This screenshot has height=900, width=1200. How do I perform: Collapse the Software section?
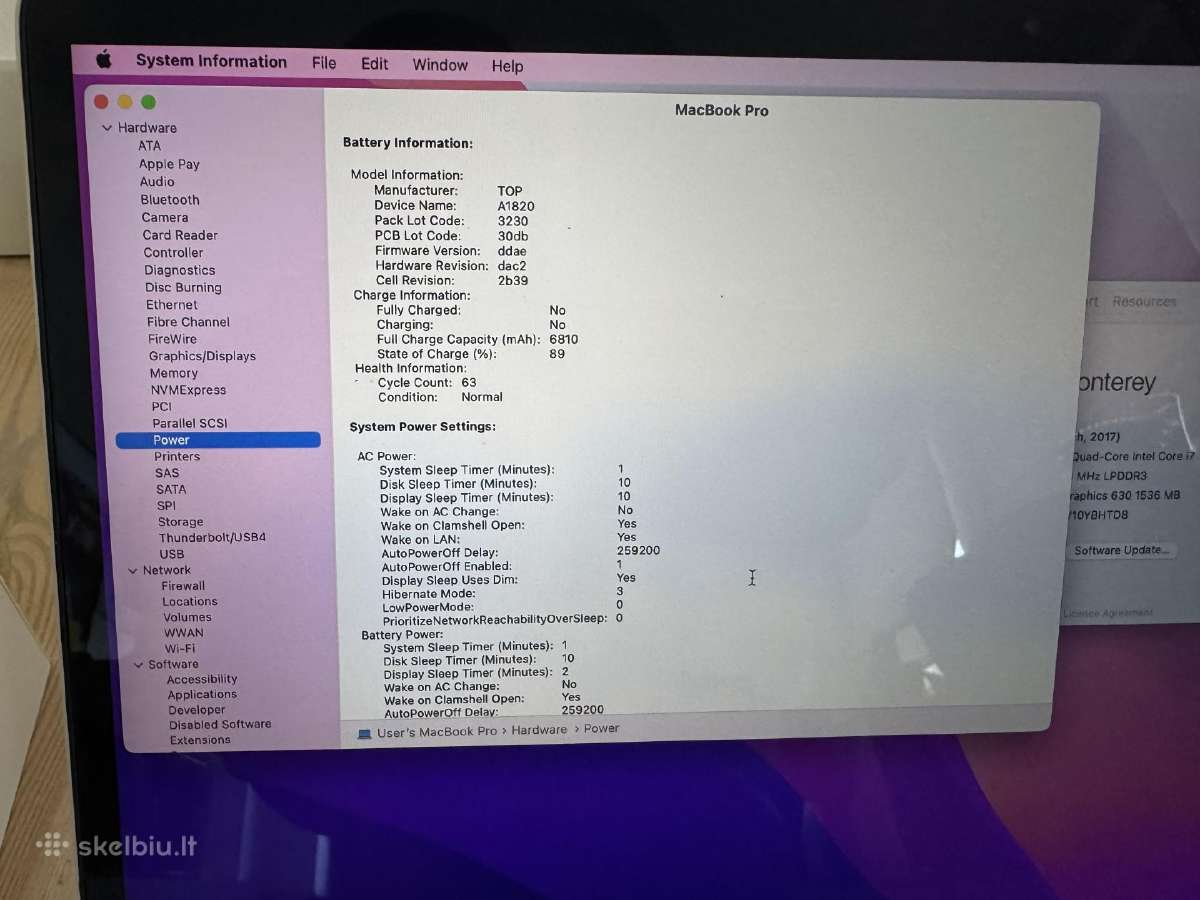[x=139, y=664]
